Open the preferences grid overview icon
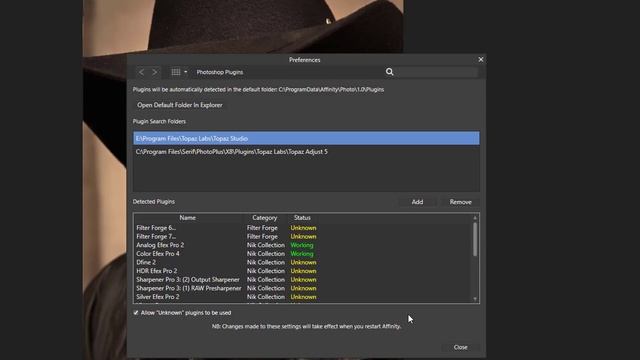Image resolution: width=640 pixels, height=360 pixels. [176, 72]
